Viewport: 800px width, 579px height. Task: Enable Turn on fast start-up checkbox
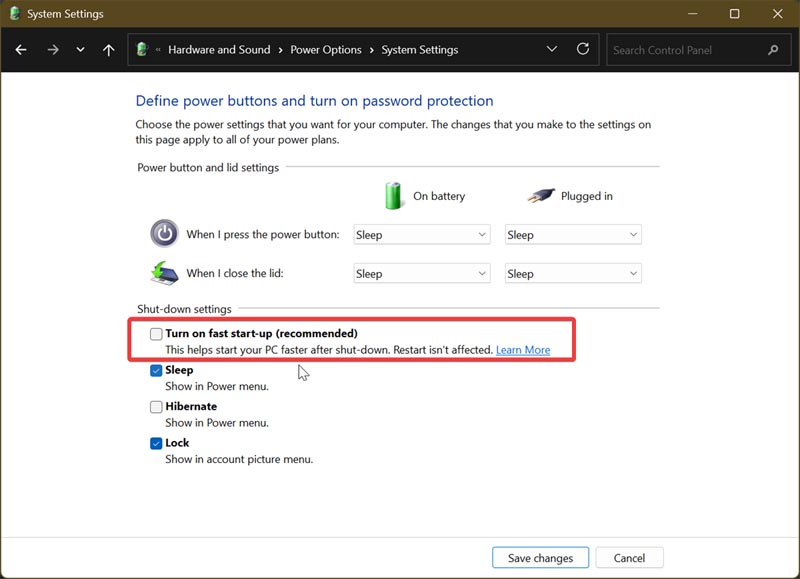point(156,334)
